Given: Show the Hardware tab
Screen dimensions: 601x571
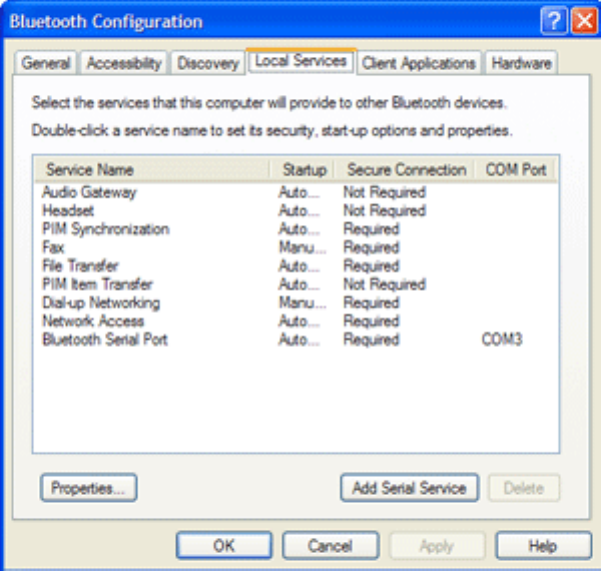Looking at the screenshot, I should point(521,63).
